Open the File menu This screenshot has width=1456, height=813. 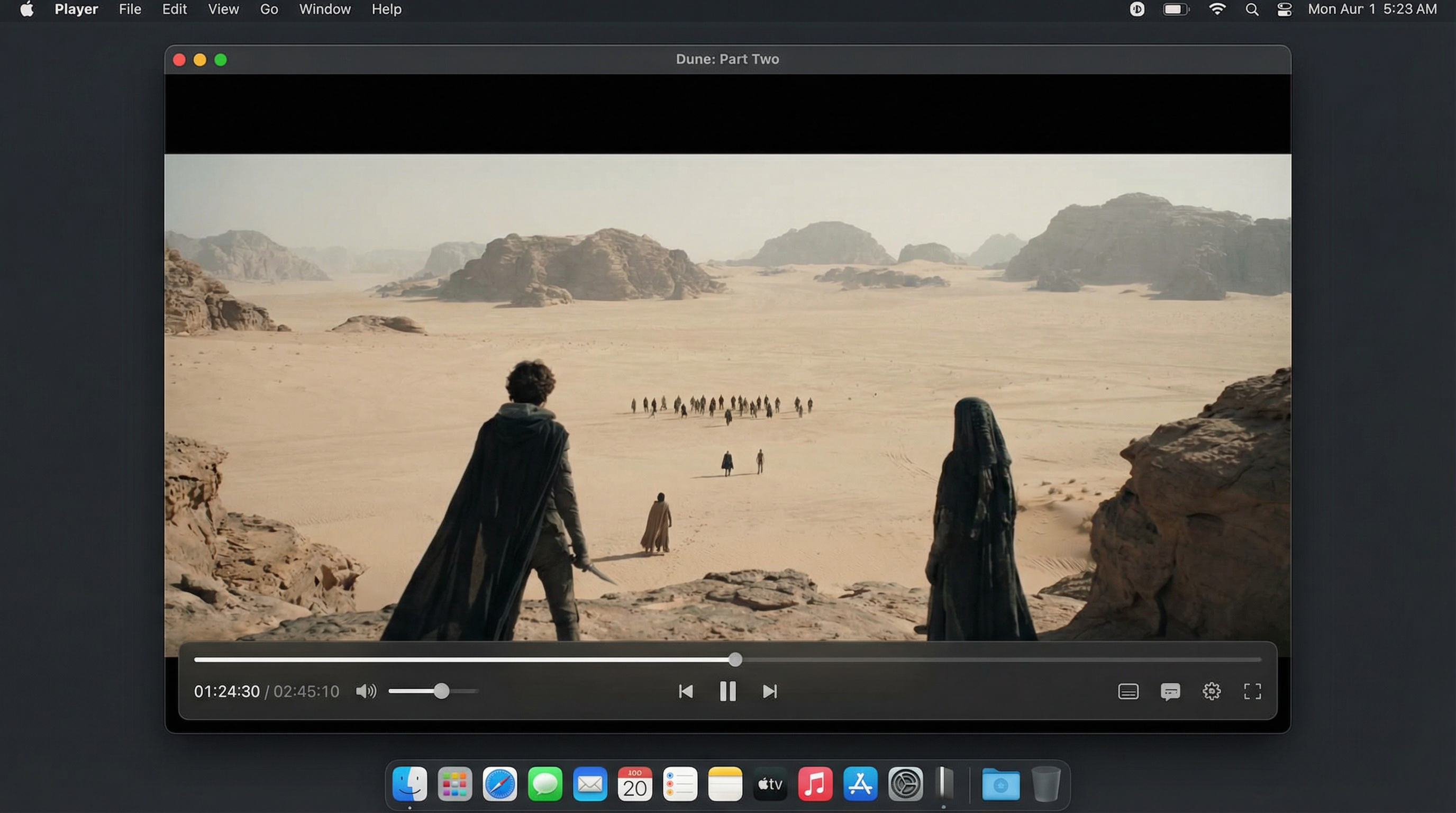(x=130, y=10)
